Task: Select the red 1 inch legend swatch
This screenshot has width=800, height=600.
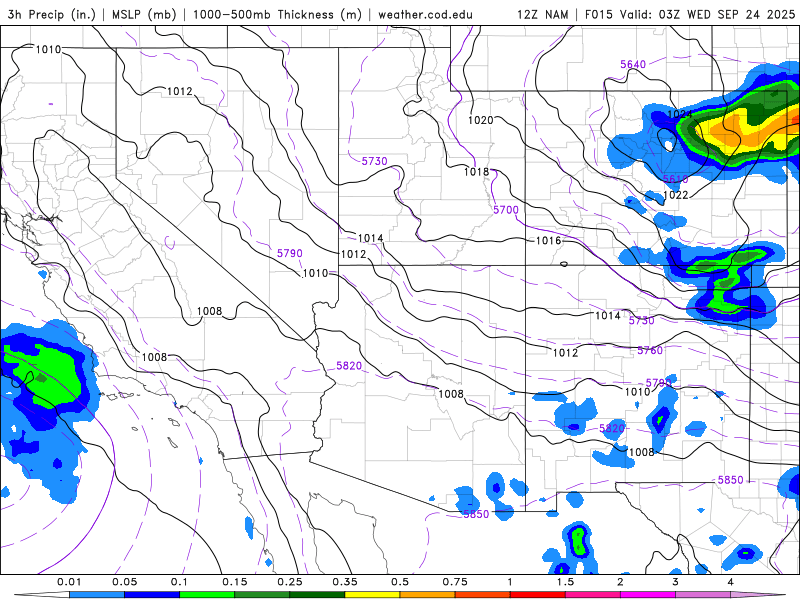Action: click(537, 595)
